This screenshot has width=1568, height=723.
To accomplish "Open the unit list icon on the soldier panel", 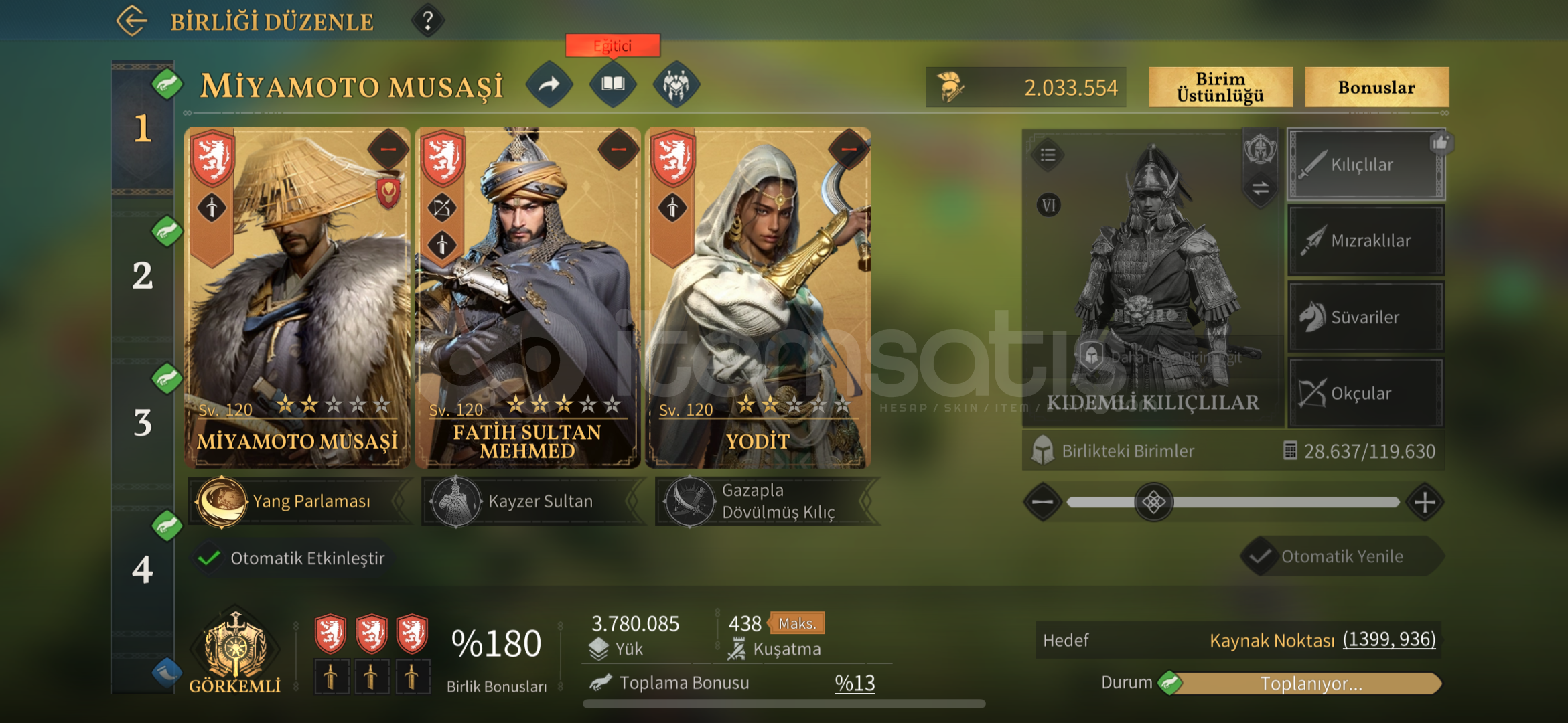I will 1048,155.
